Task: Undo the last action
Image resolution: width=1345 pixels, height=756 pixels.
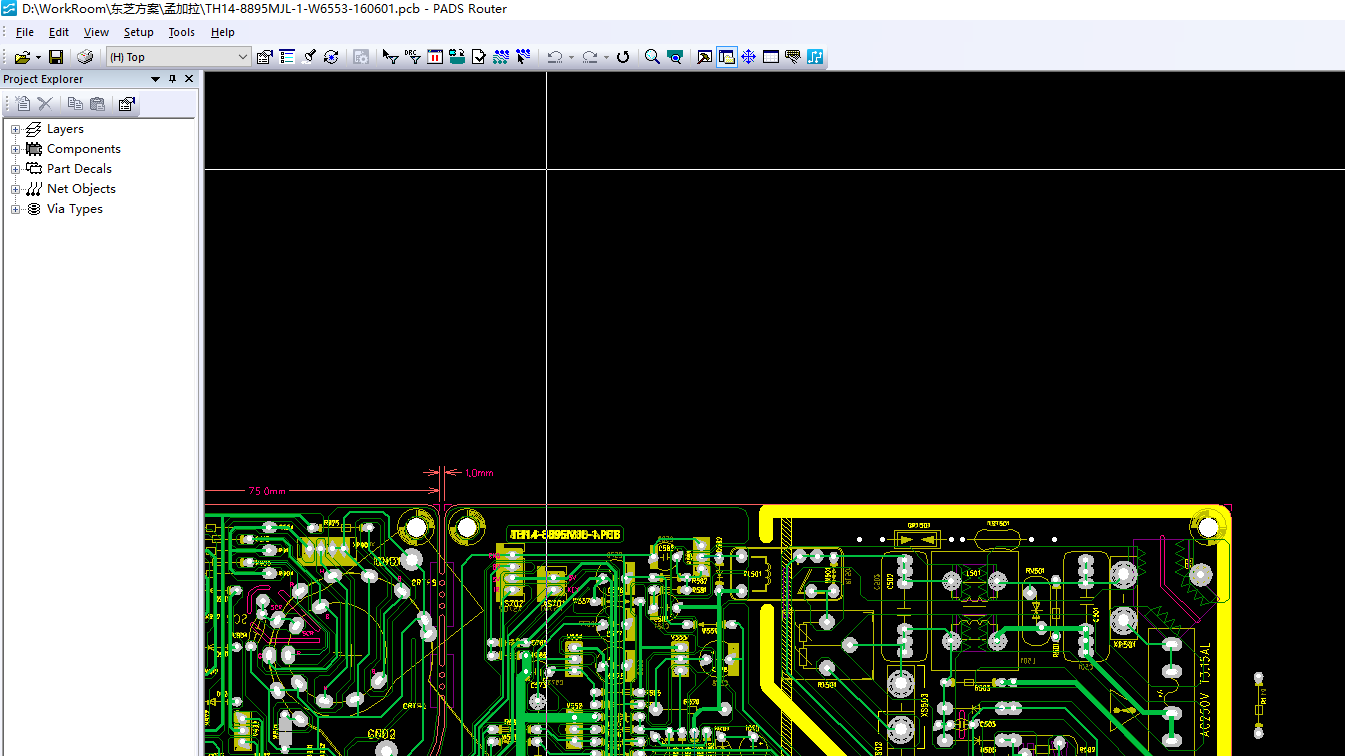Action: 555,57
